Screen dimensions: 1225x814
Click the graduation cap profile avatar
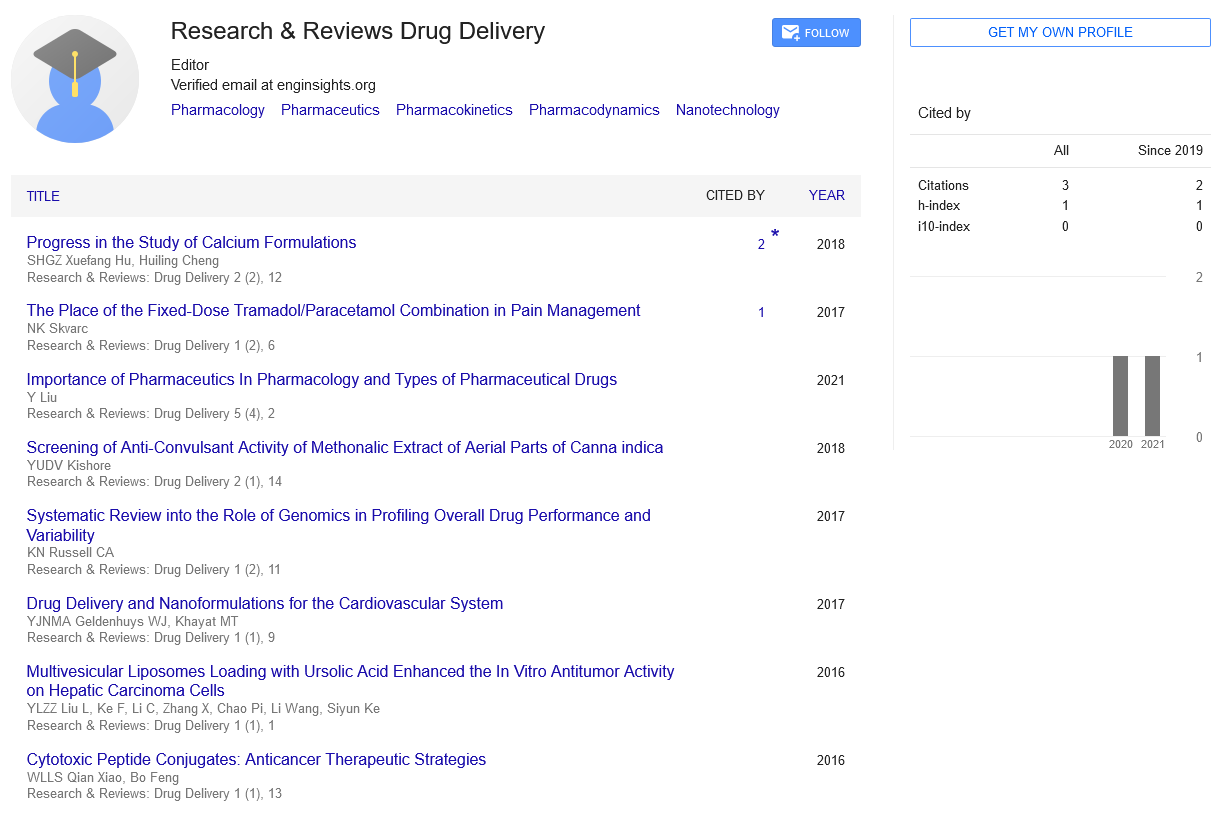click(x=75, y=80)
